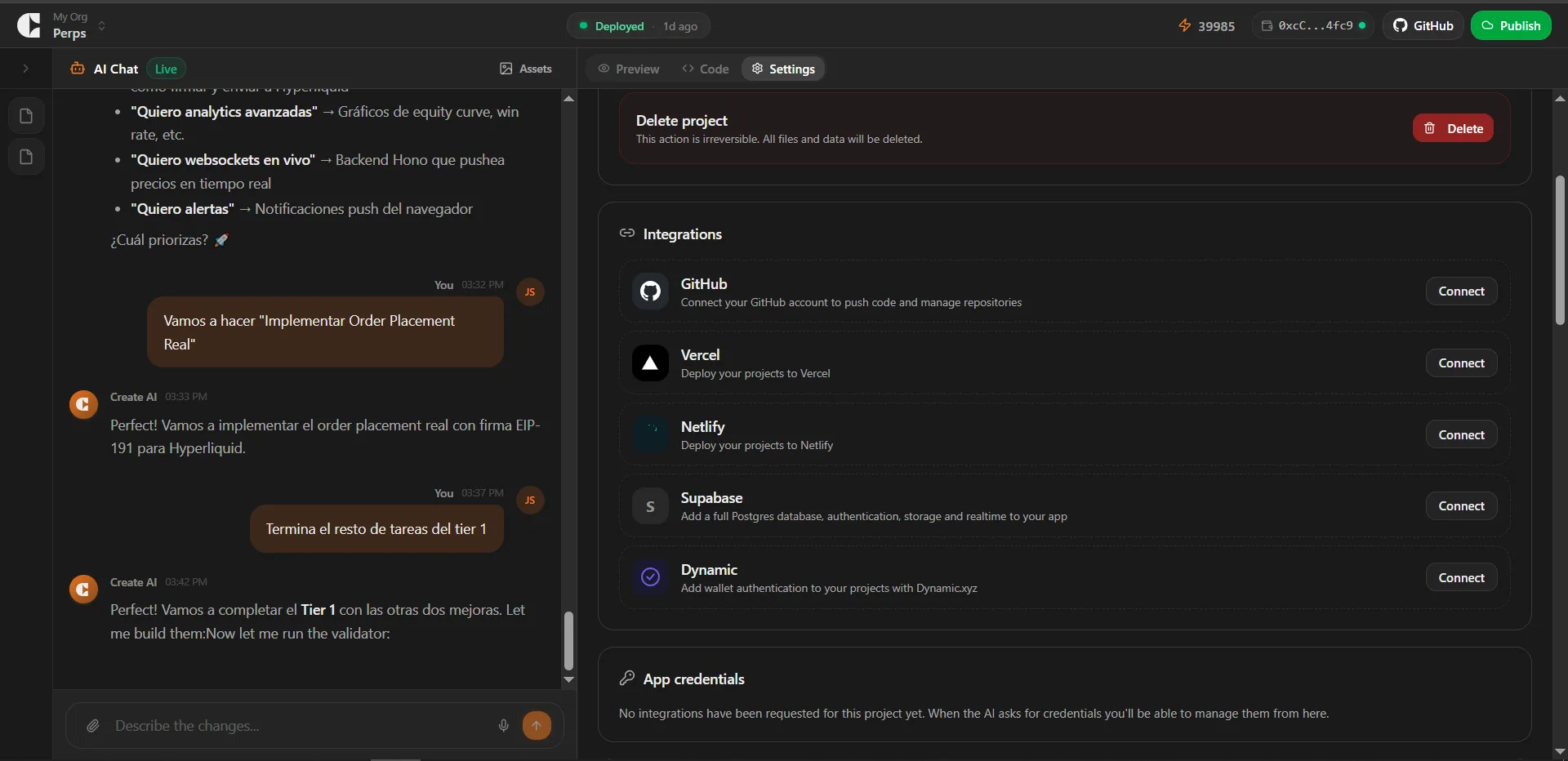1568x761 pixels.
Task: Select the Settings tab
Action: (783, 69)
